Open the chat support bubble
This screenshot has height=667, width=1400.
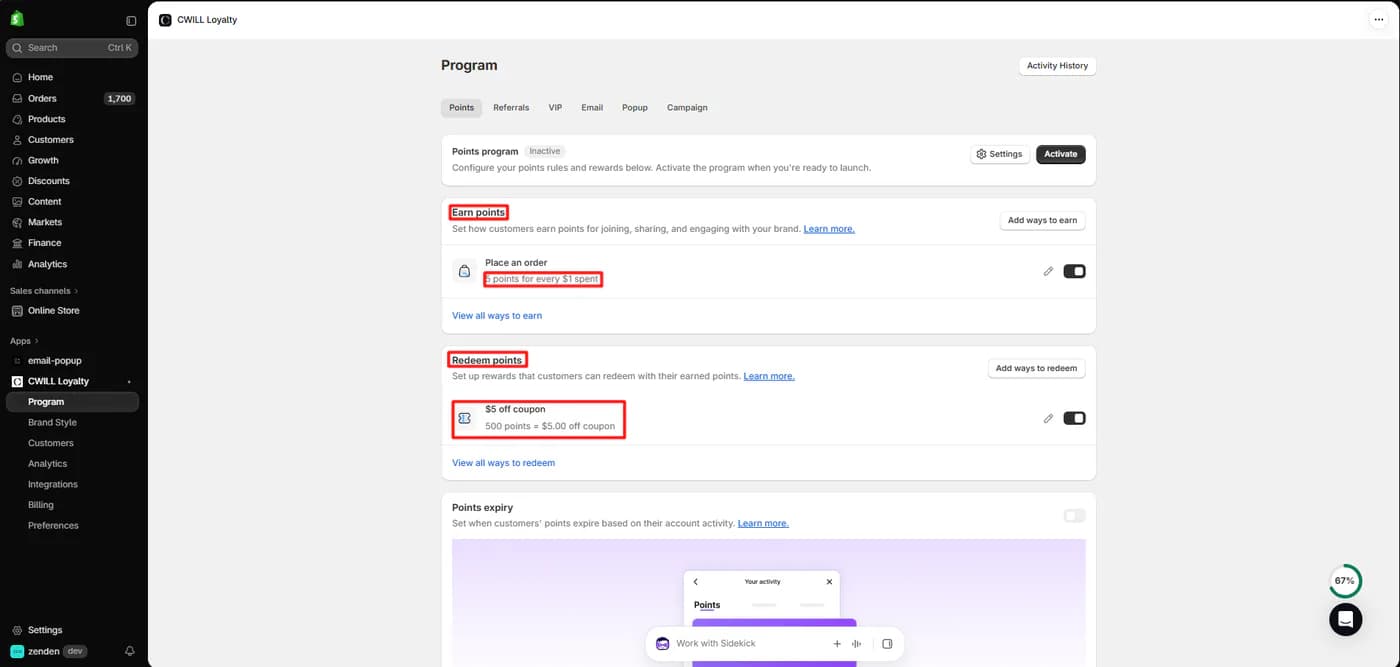(x=1346, y=620)
